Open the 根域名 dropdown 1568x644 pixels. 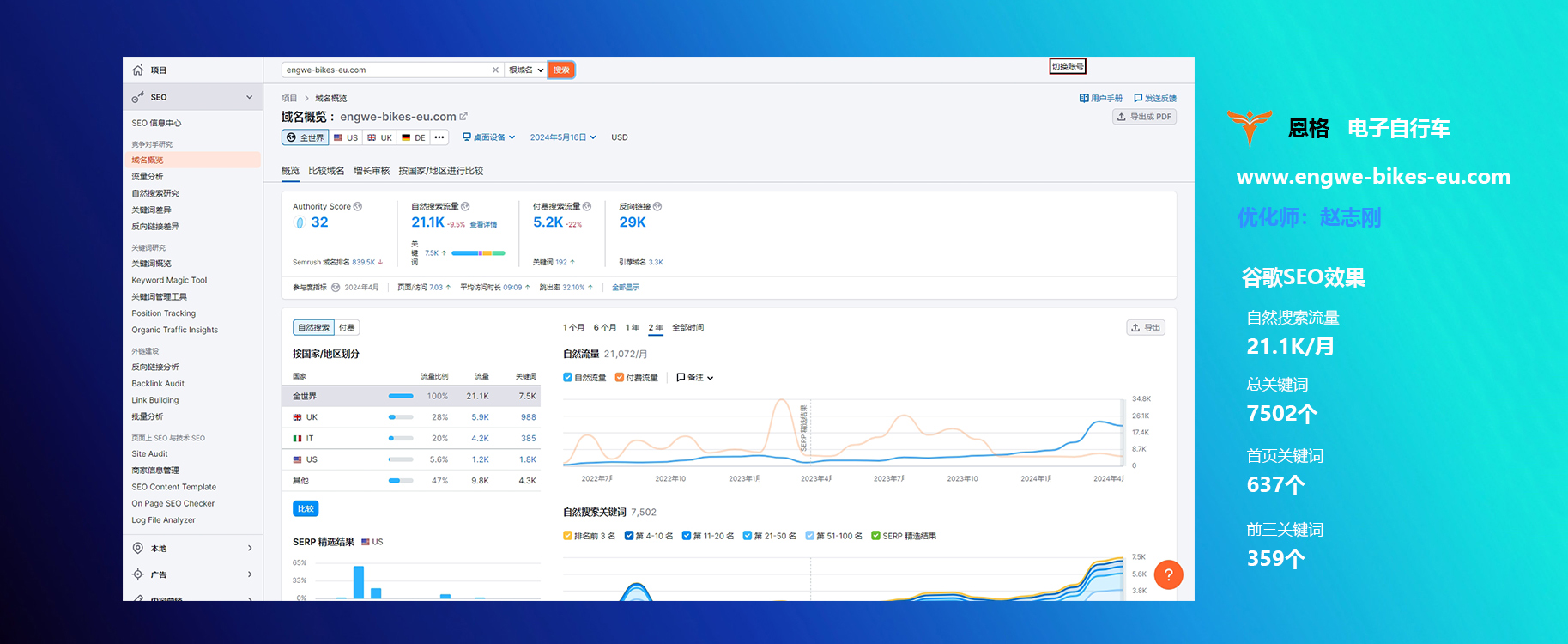(526, 70)
